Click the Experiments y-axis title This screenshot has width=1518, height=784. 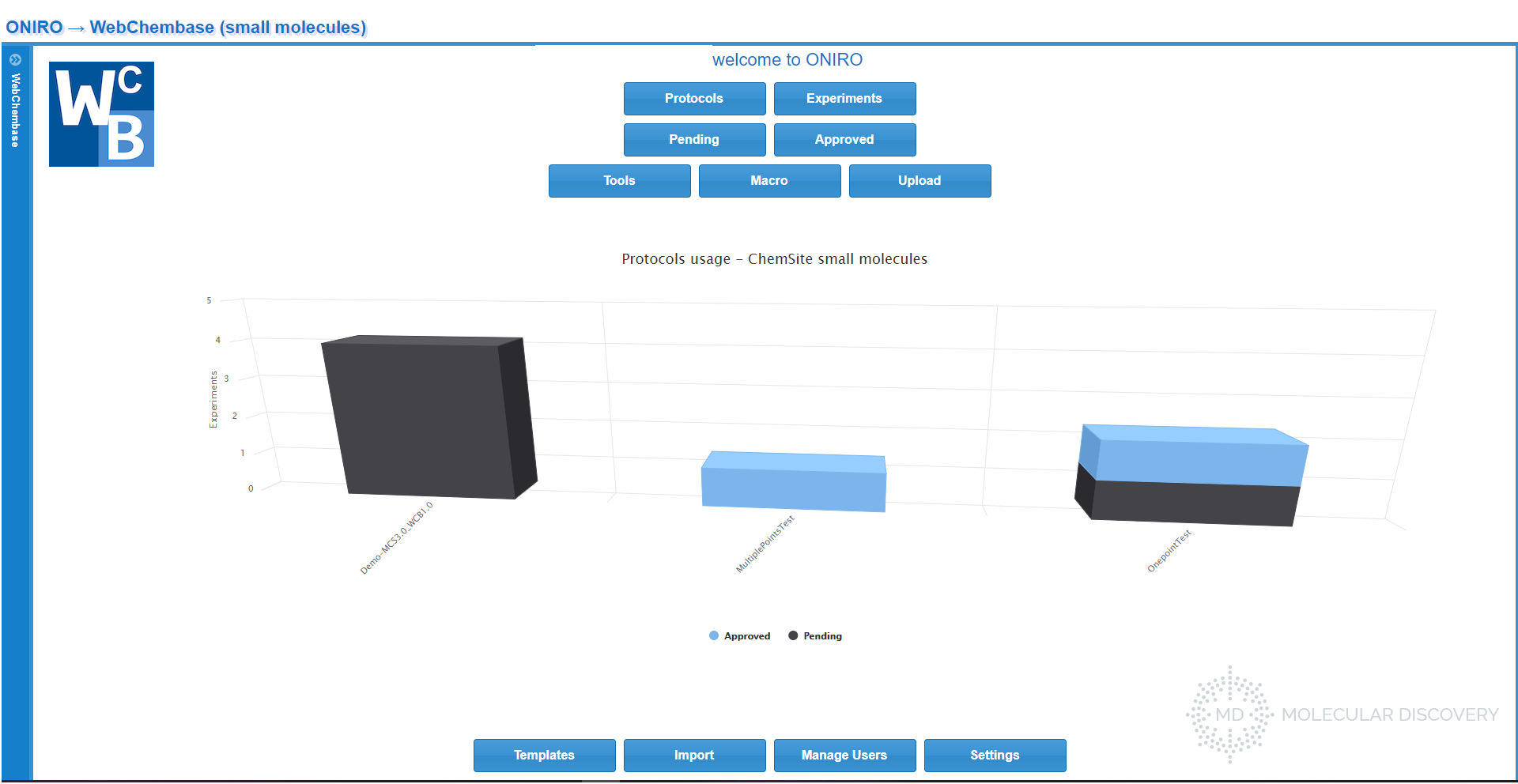213,400
